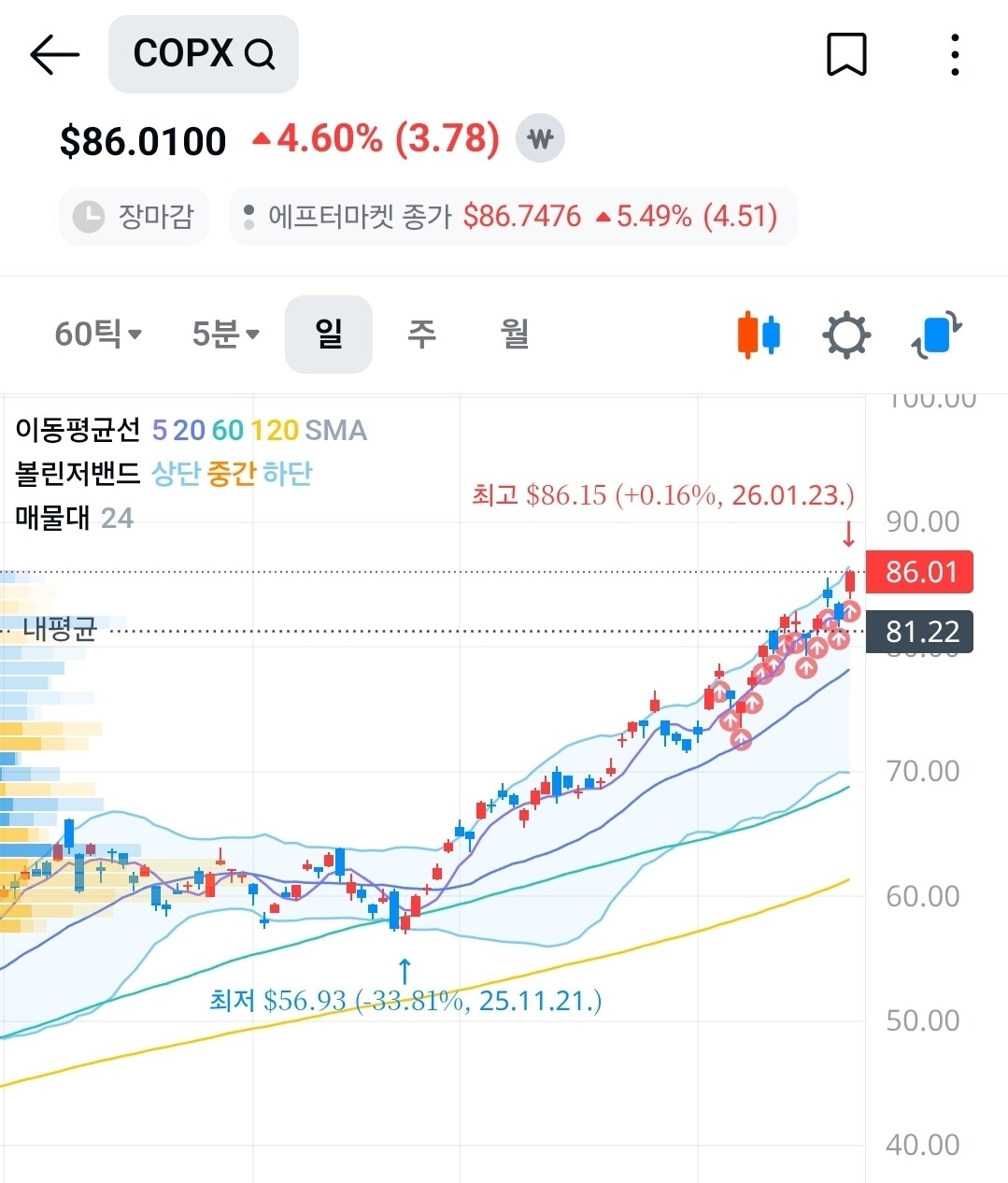Tap the red 86.01 current price tag
This screenshot has height=1183, width=1008.
click(919, 572)
